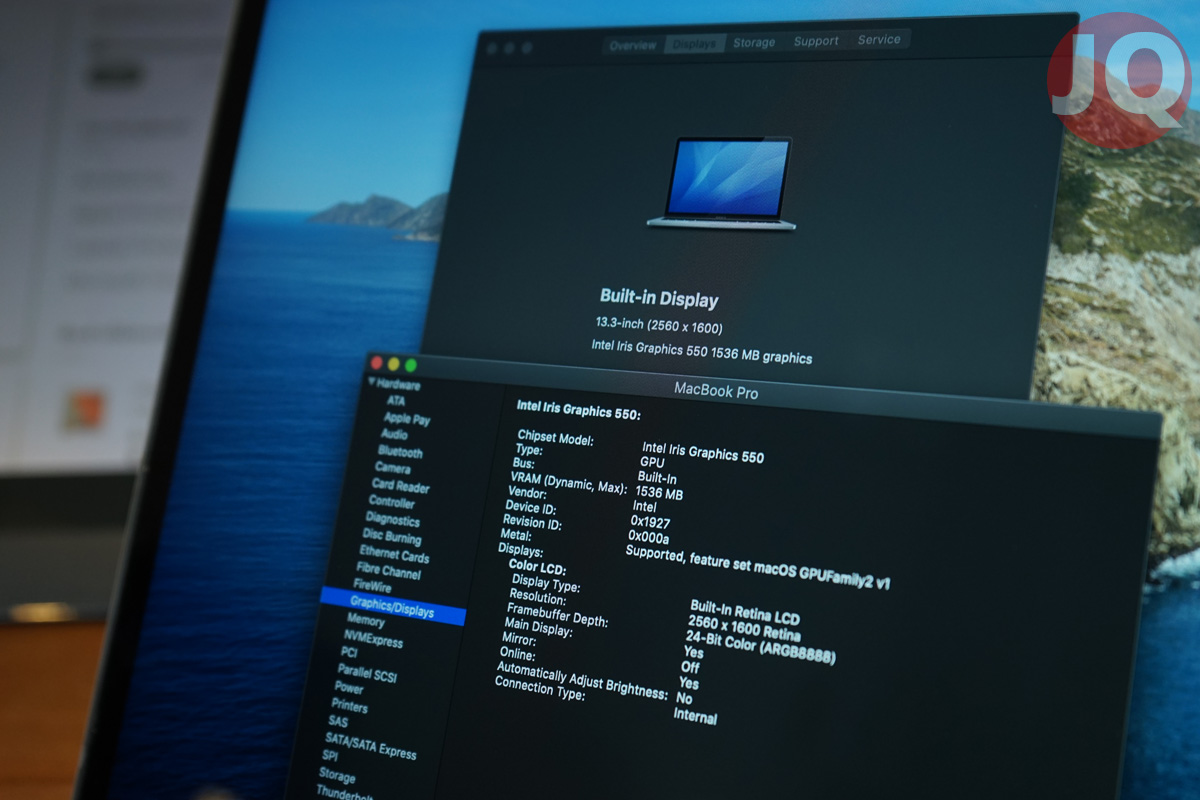Select the "Main Display:" label
Image resolution: width=1200 pixels, height=800 pixels.
coord(539,626)
